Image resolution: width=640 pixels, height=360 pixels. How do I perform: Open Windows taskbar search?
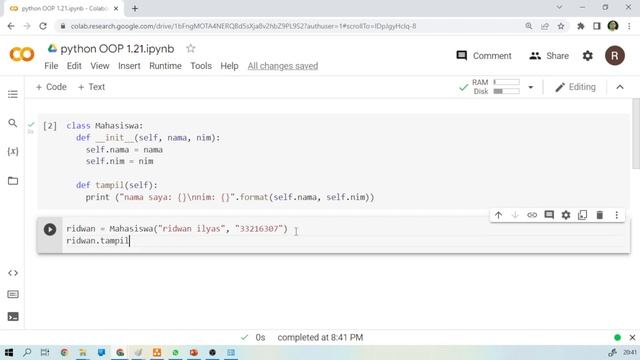(x=27, y=352)
